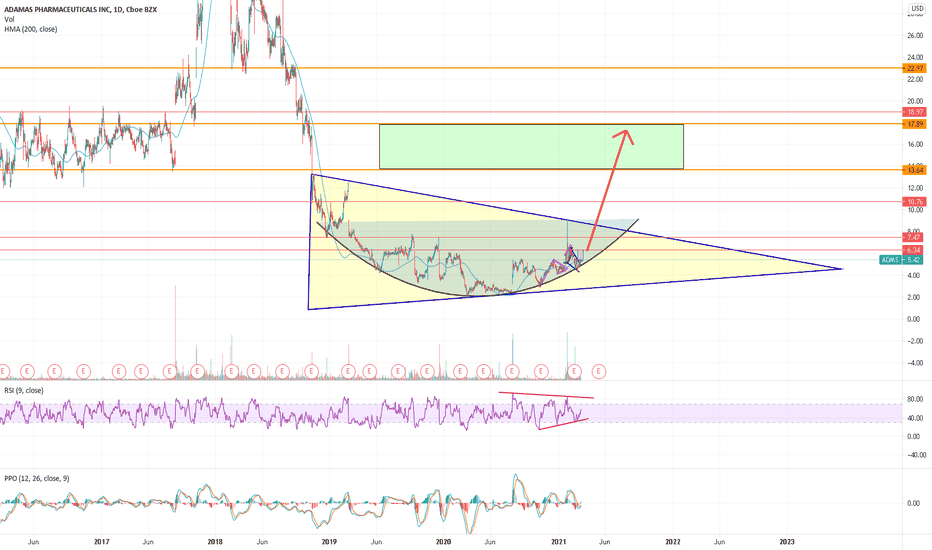The image size is (932, 550).
Task: Click the 17.89 orange price label
Action: 914,124
